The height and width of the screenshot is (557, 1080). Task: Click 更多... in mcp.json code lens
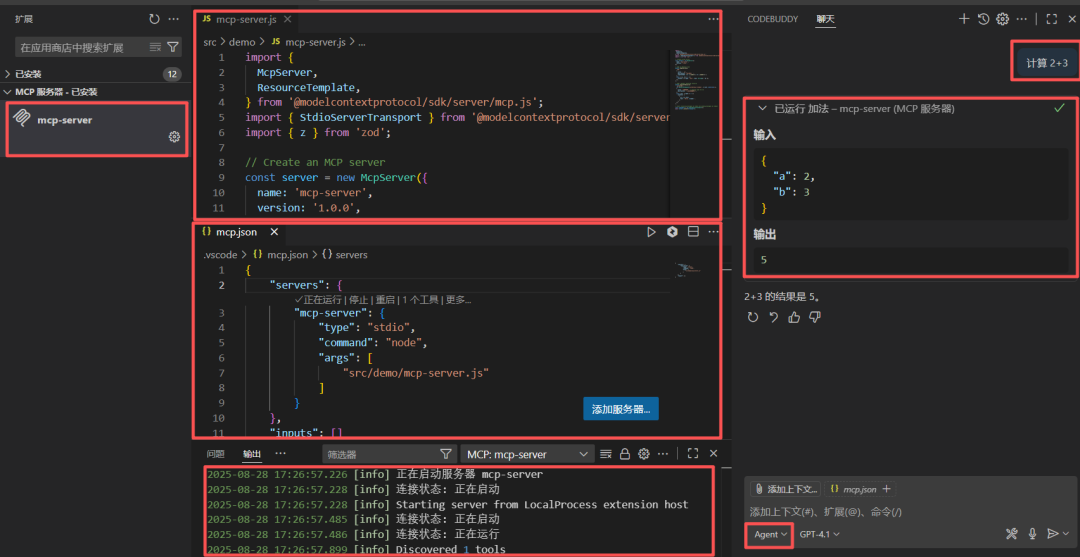(x=458, y=300)
